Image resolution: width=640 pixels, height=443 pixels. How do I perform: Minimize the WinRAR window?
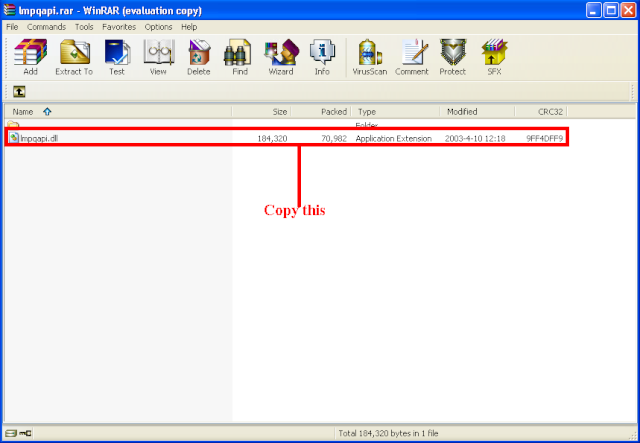pyautogui.click(x=593, y=10)
